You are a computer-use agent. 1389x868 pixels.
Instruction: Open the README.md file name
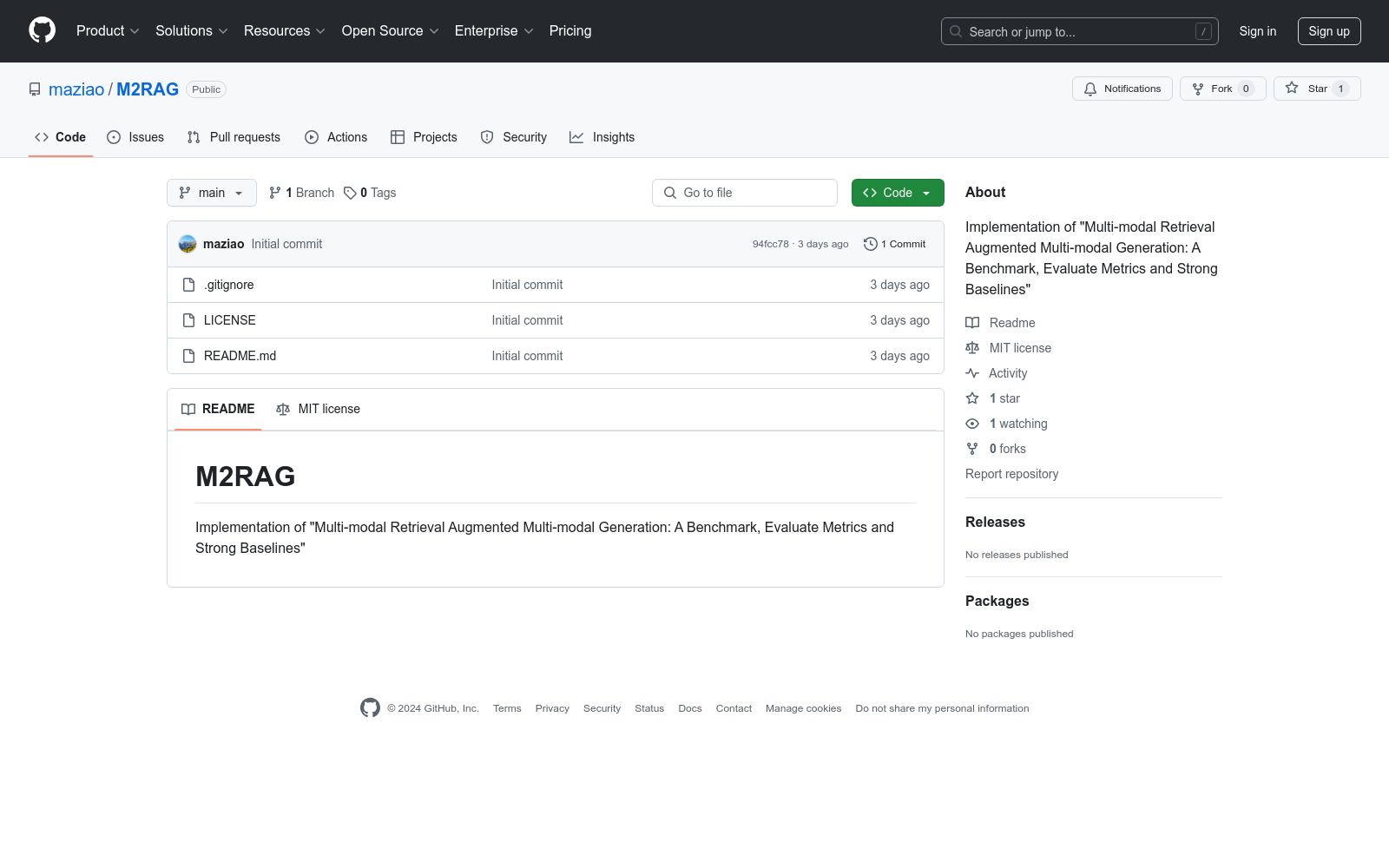point(240,356)
